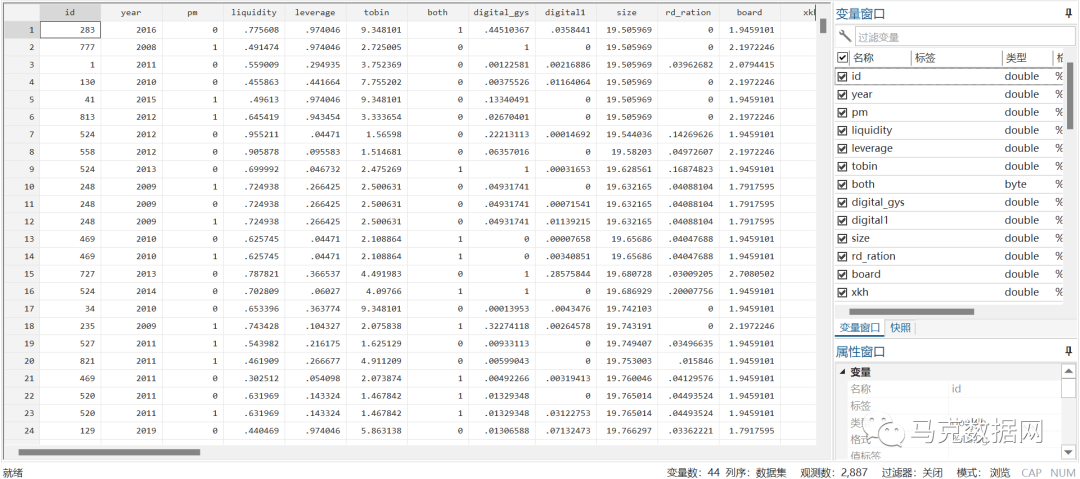1080x479 pixels.
Task: Select row number 12 header
Action: pos(21,221)
